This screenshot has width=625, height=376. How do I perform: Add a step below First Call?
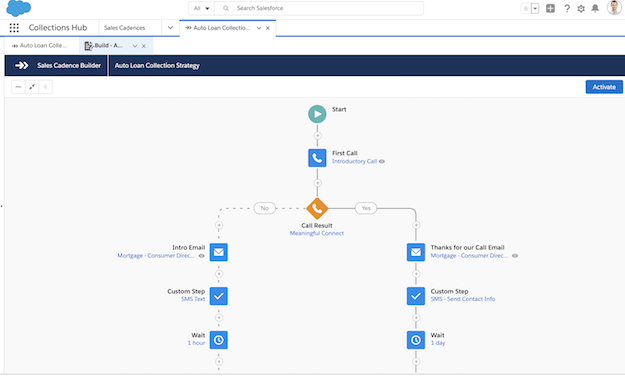tap(317, 183)
